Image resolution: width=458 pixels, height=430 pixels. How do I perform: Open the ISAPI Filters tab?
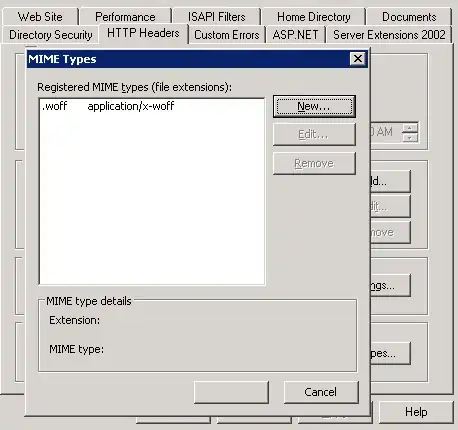click(216, 17)
